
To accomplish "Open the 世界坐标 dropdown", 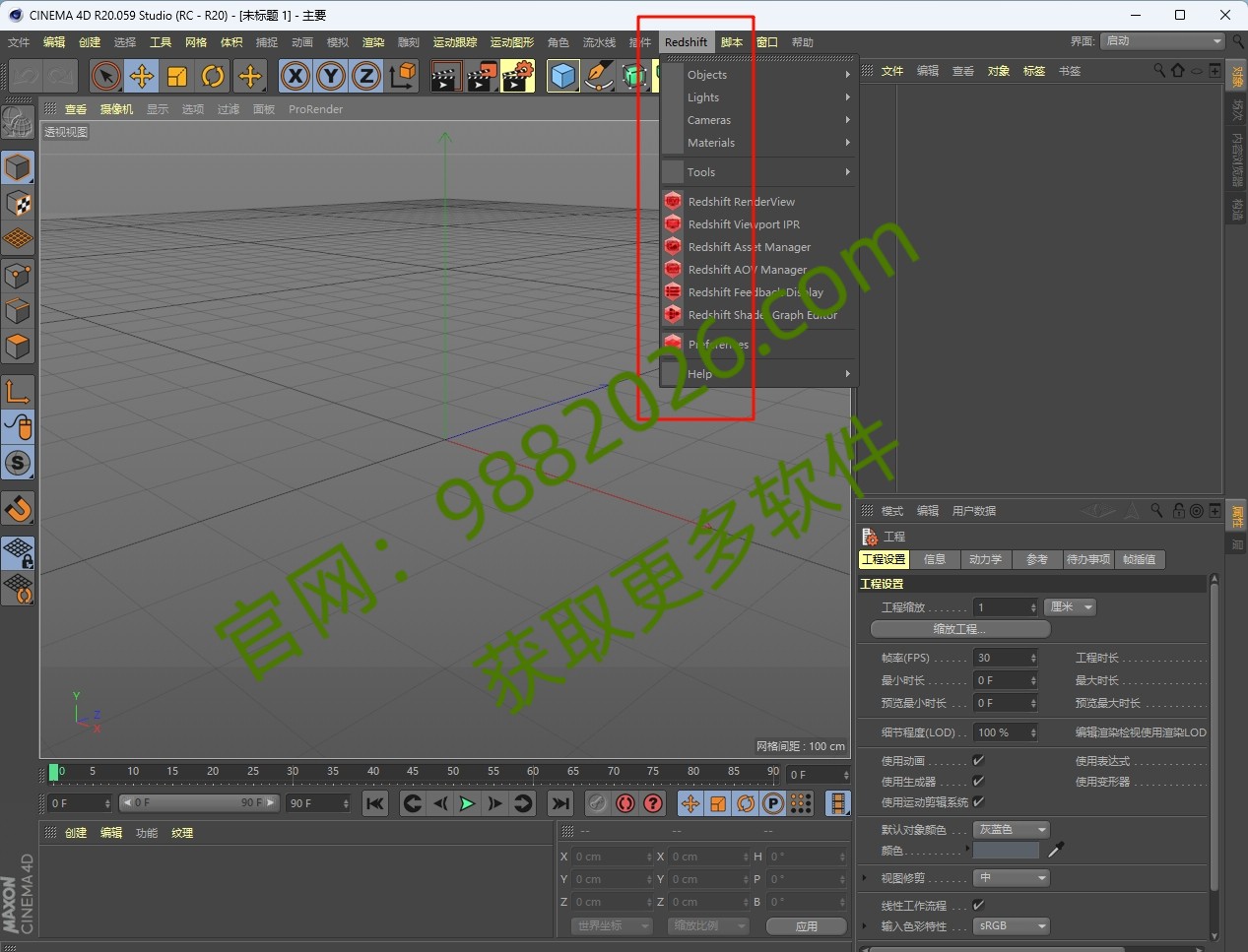I will coord(612,926).
